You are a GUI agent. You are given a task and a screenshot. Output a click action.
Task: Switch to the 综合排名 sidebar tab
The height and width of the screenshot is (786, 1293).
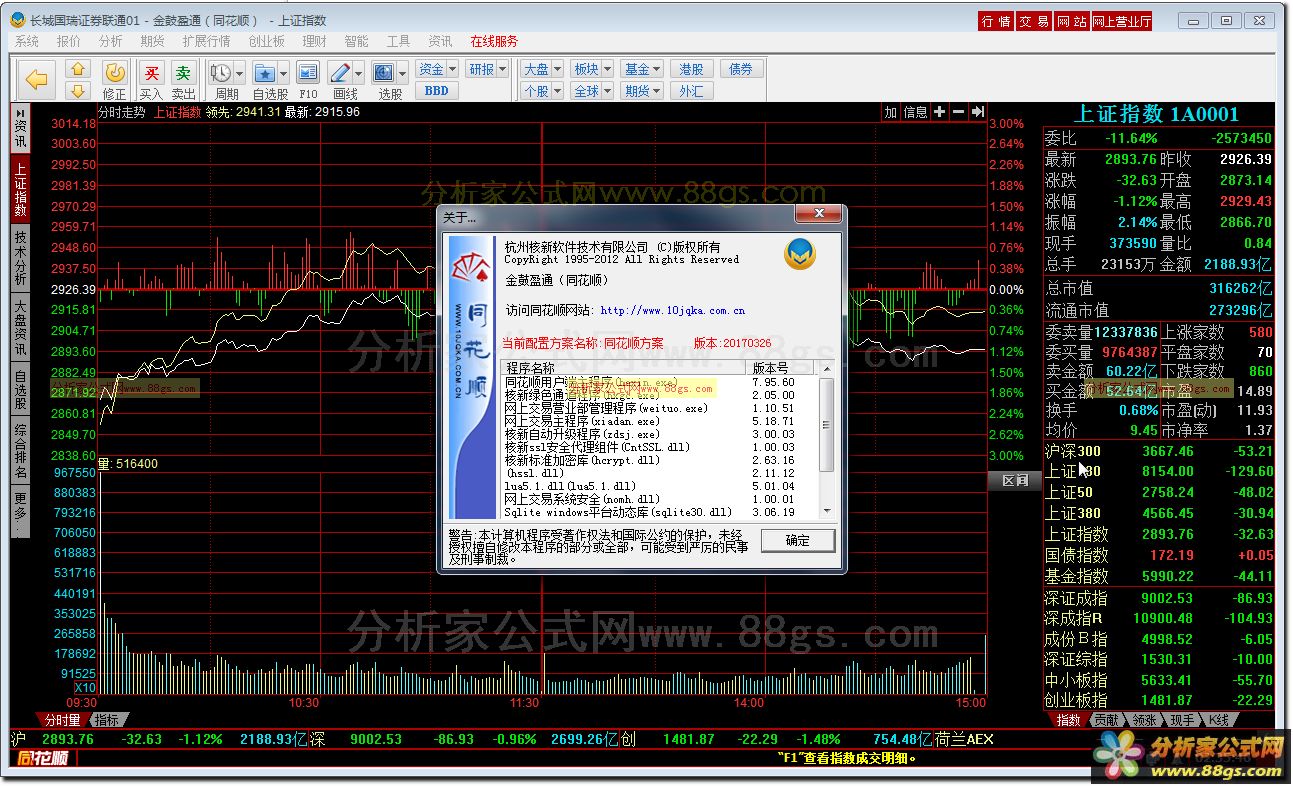20,451
